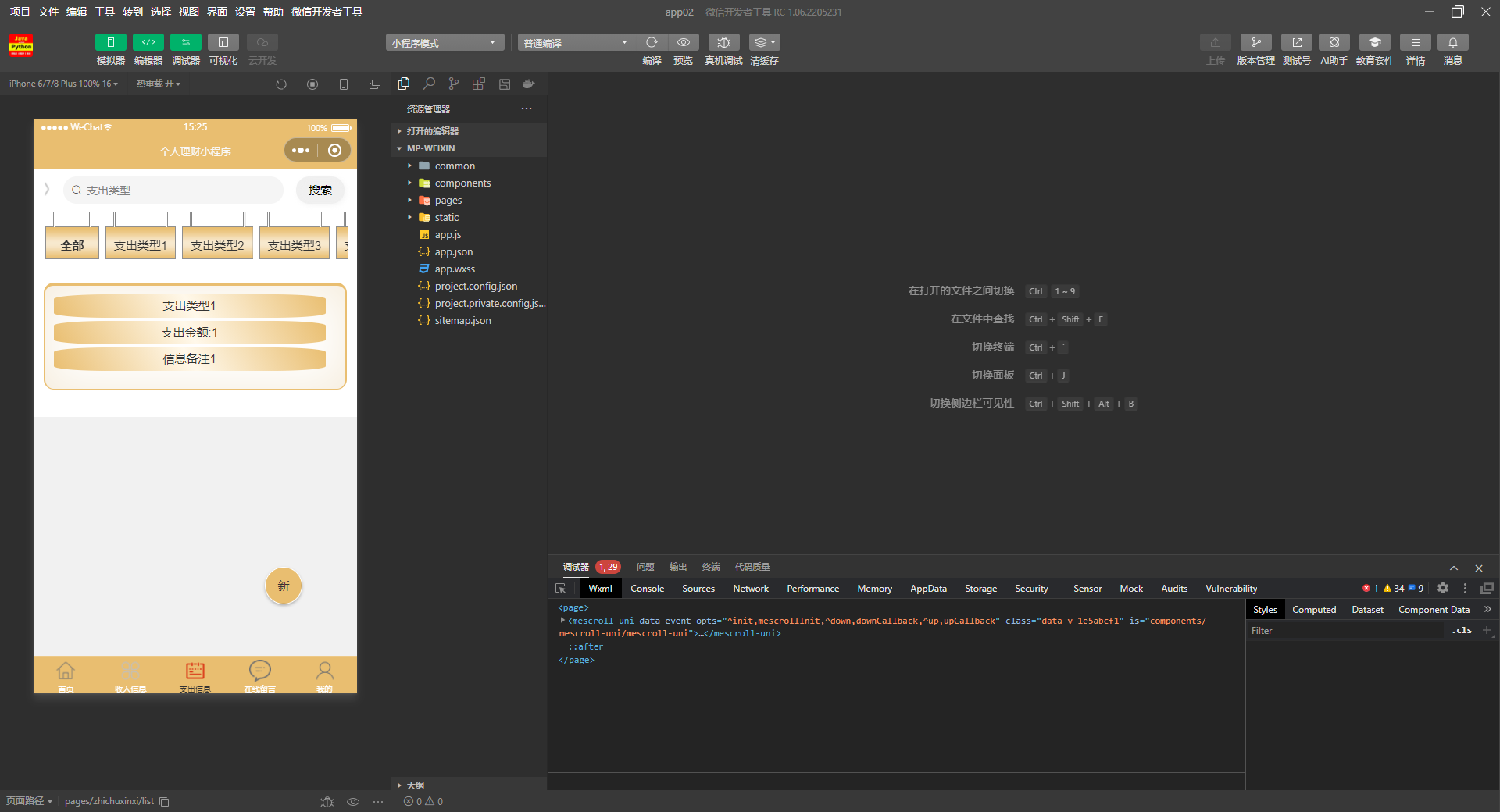
Task: Open project.config.json file
Action: (x=469, y=286)
